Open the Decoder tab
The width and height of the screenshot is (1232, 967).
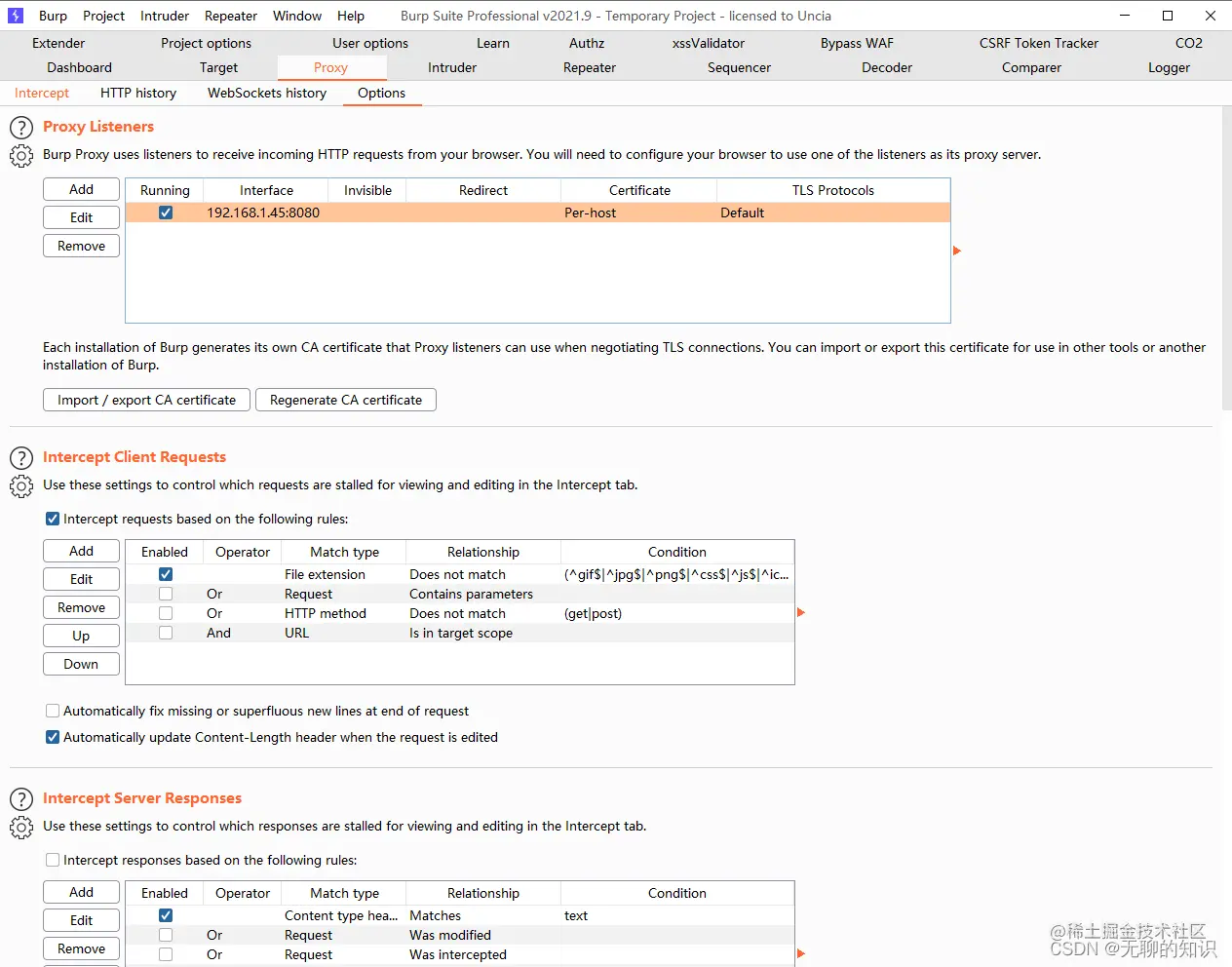click(x=887, y=67)
